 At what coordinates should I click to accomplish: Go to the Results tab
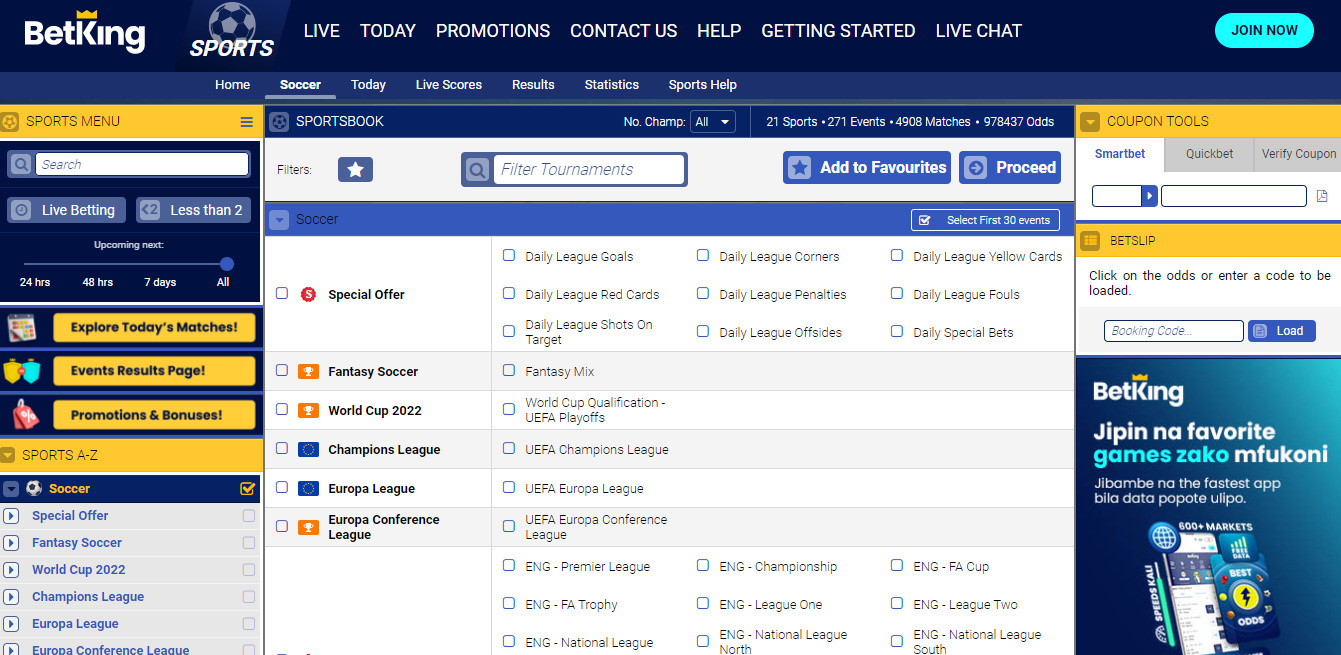533,85
